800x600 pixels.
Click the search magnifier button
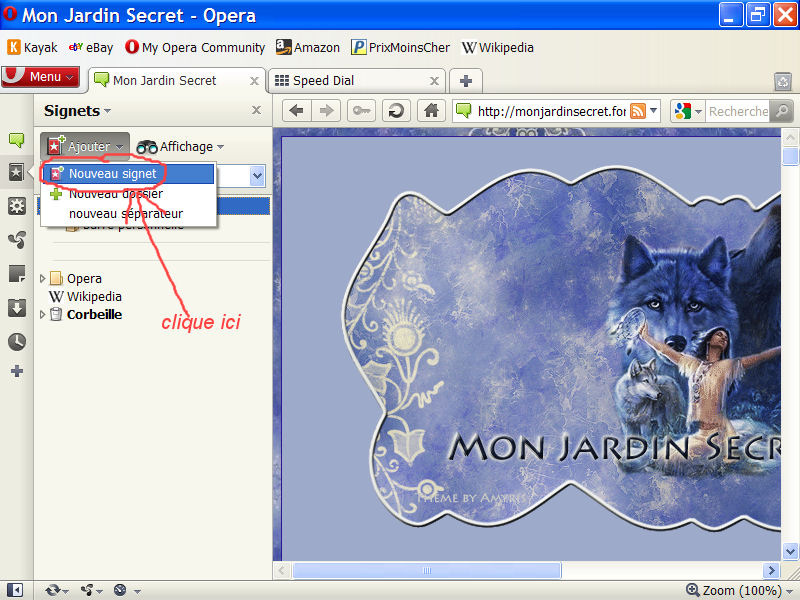pos(781,111)
